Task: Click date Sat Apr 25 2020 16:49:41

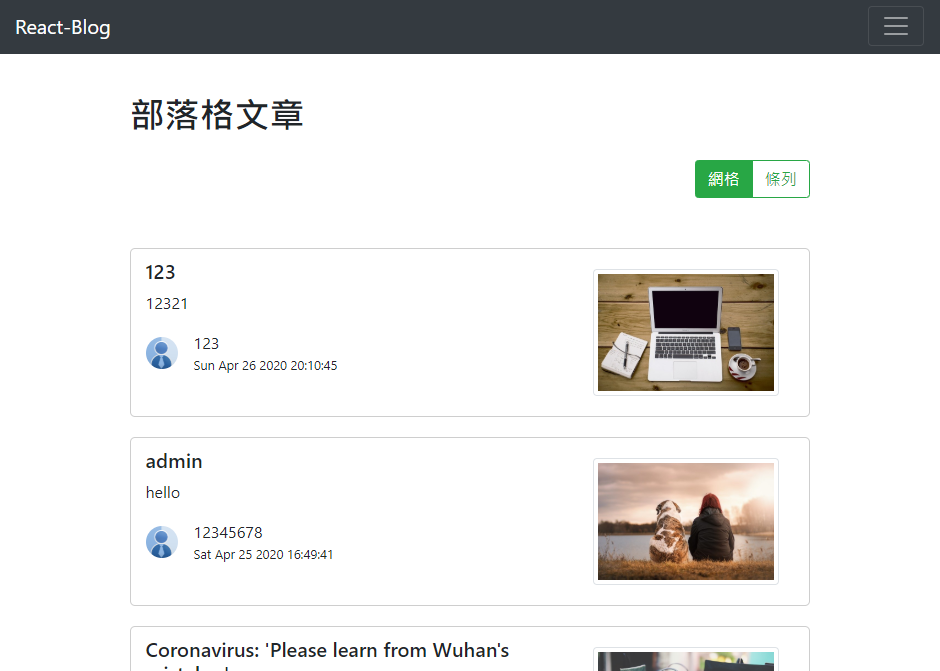Action: coord(263,555)
